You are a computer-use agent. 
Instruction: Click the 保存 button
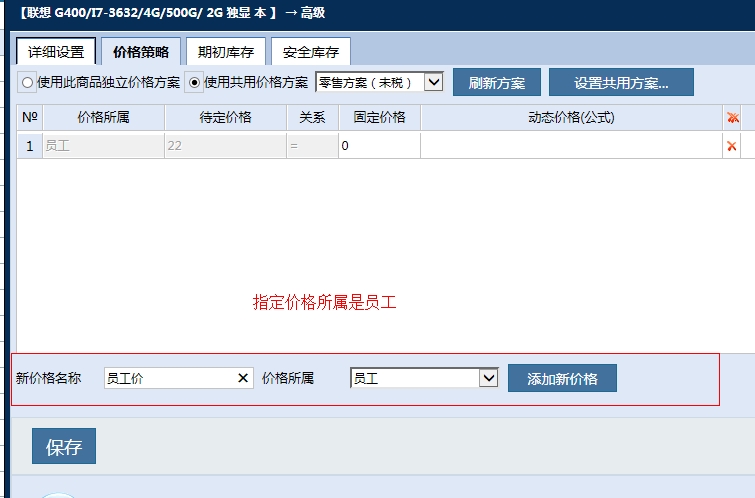click(x=64, y=446)
